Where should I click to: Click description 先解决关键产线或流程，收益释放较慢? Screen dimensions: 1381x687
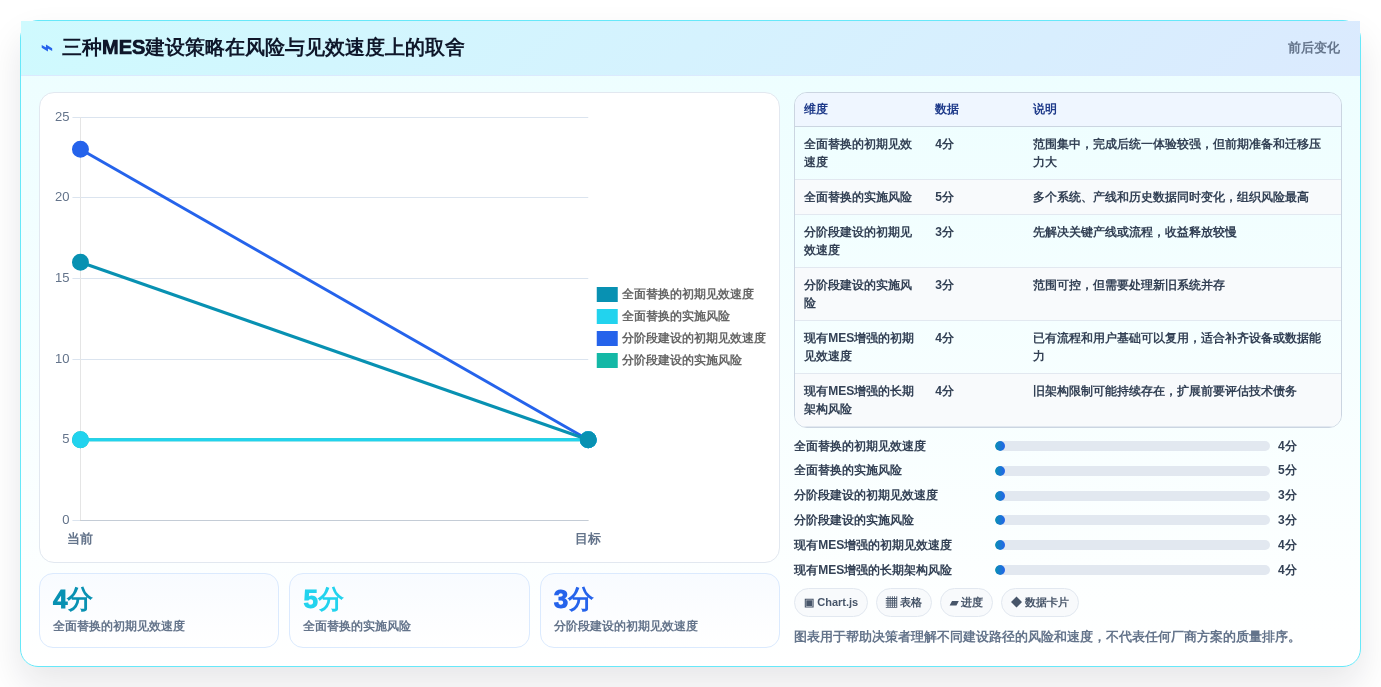click(x=1135, y=232)
